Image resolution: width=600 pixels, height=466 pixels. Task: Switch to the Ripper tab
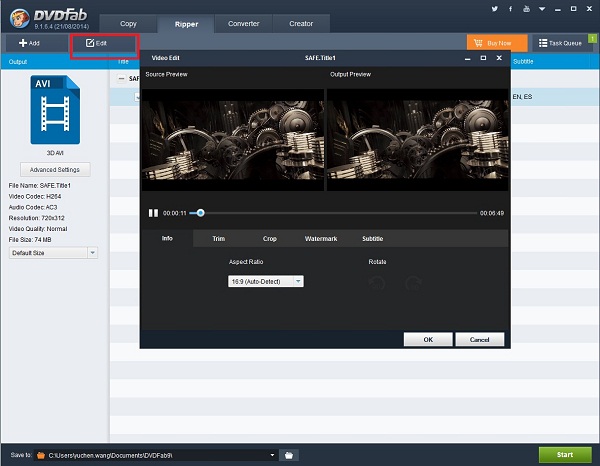click(186, 24)
